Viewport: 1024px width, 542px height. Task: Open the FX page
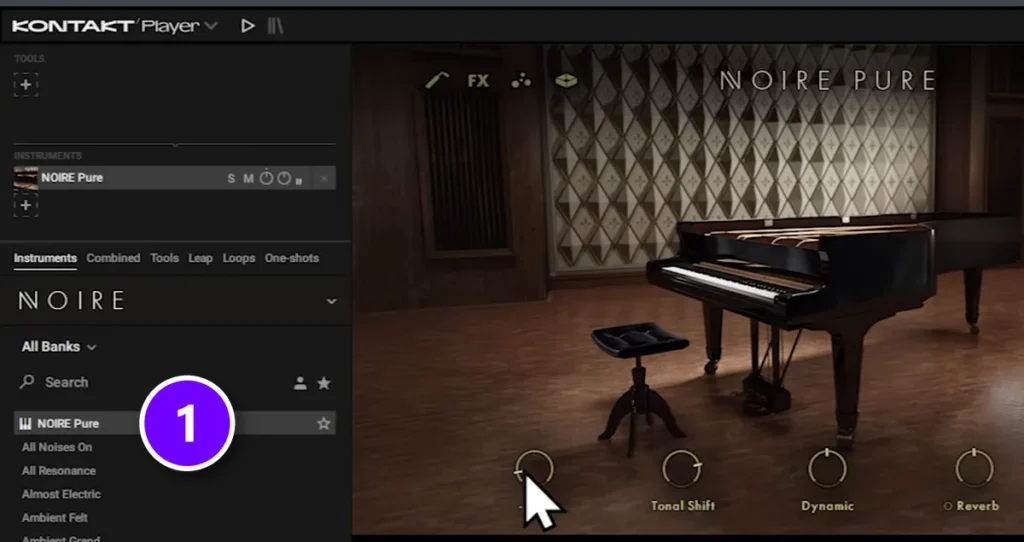point(478,81)
